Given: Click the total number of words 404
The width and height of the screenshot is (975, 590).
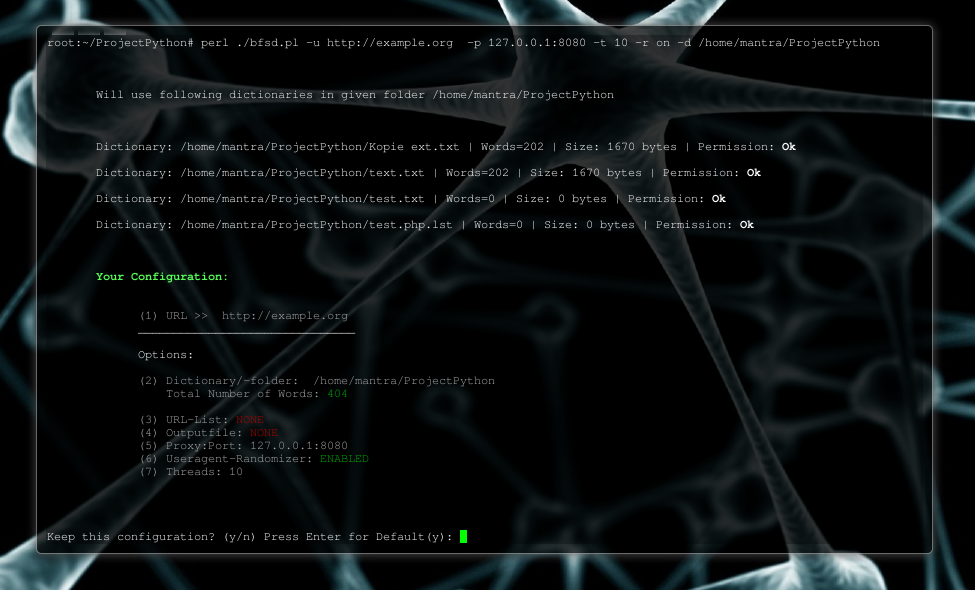Looking at the screenshot, I should (337, 394).
